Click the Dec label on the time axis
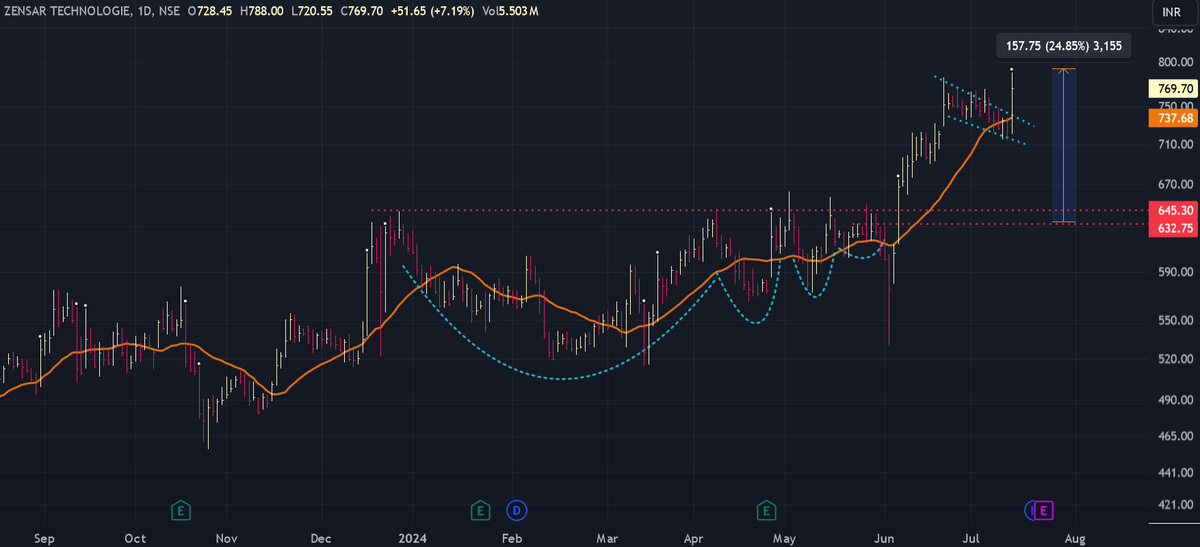The image size is (1200, 547). click(x=321, y=538)
